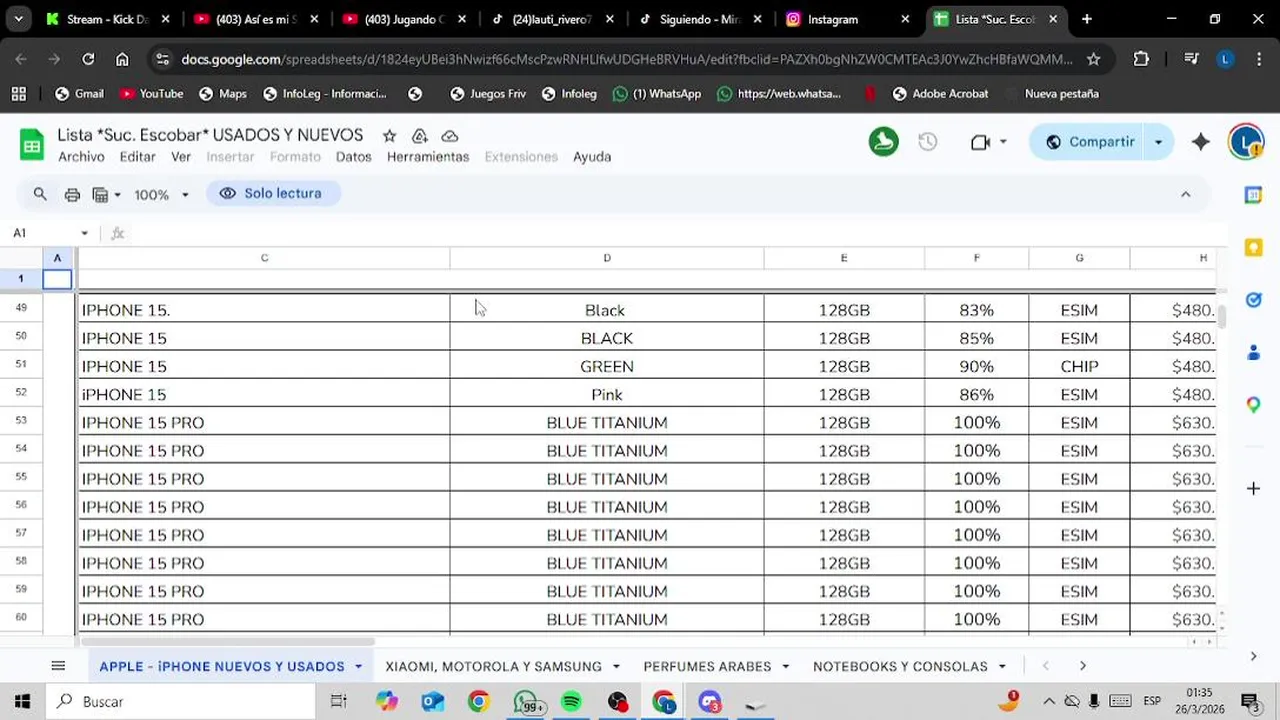Image resolution: width=1280 pixels, height=720 pixels.
Task: Open Google Maps side panel
Action: pyautogui.click(x=1253, y=404)
